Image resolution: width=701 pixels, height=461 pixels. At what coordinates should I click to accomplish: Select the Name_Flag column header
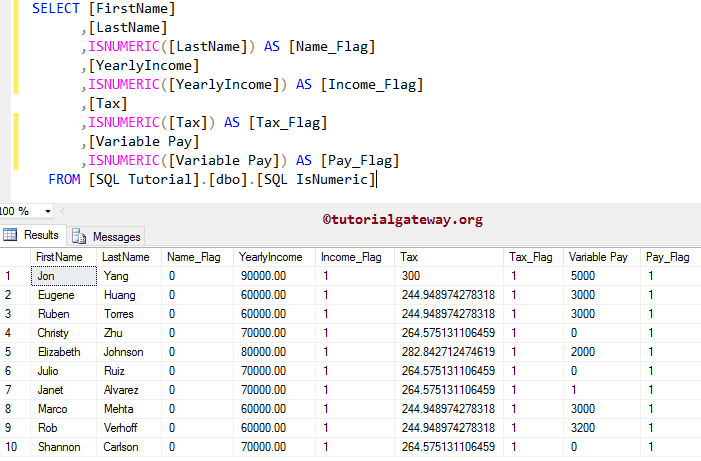coord(197,257)
